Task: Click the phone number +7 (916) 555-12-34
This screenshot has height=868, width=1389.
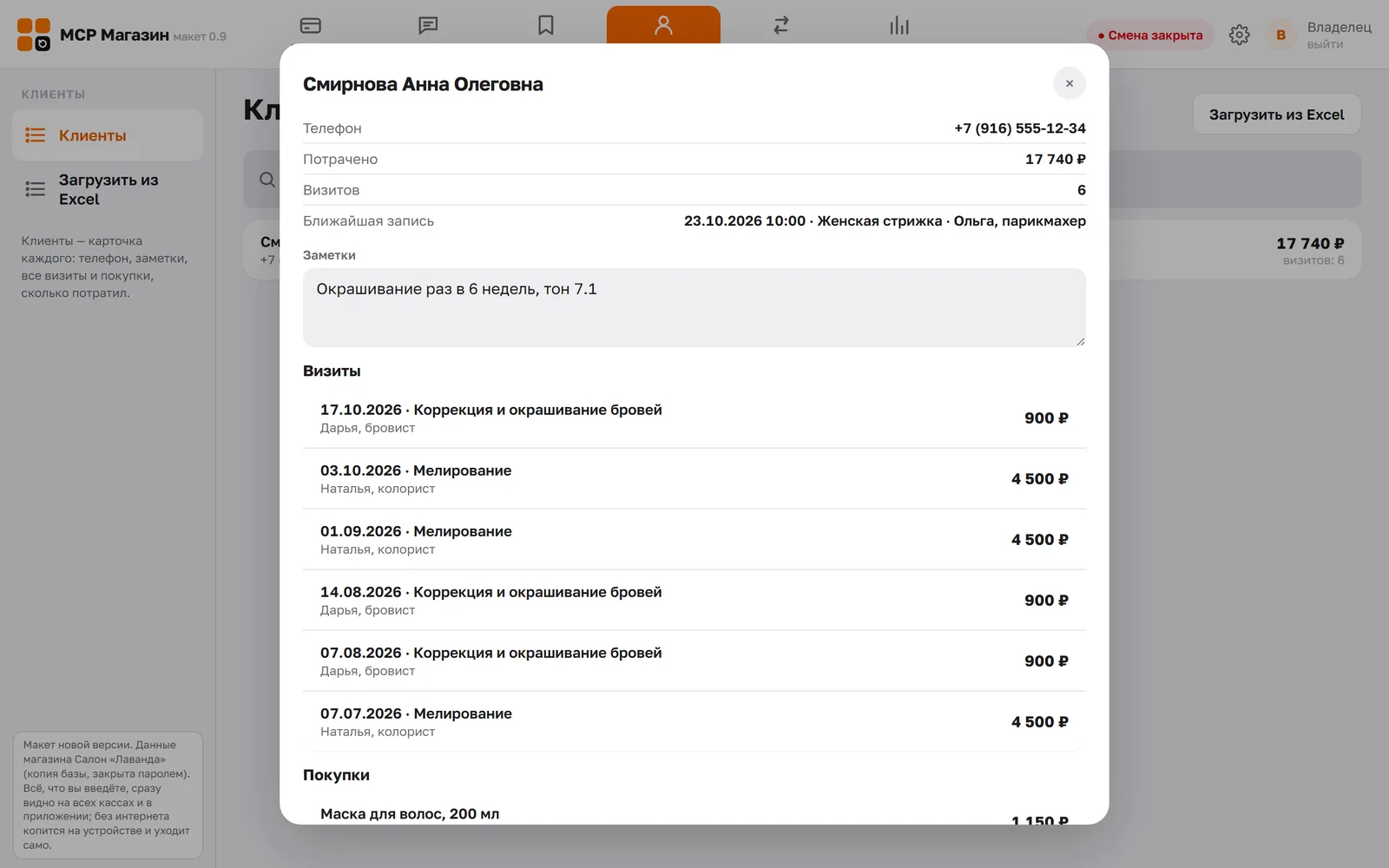Action: pos(1020,128)
